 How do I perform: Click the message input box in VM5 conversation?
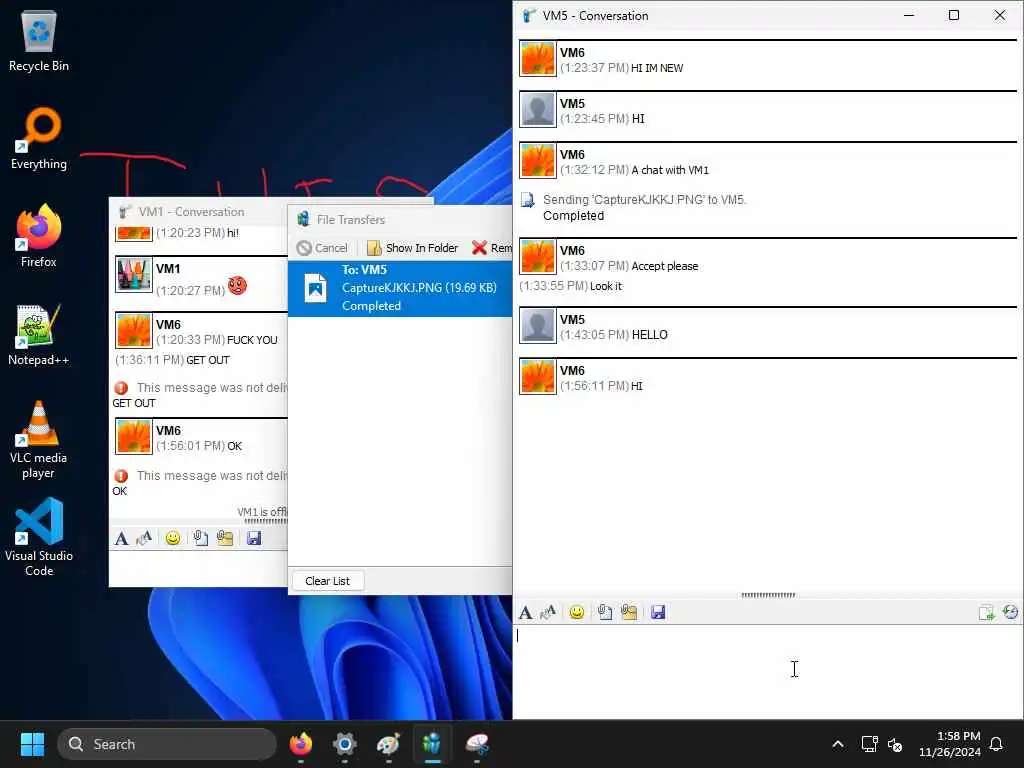(x=767, y=671)
